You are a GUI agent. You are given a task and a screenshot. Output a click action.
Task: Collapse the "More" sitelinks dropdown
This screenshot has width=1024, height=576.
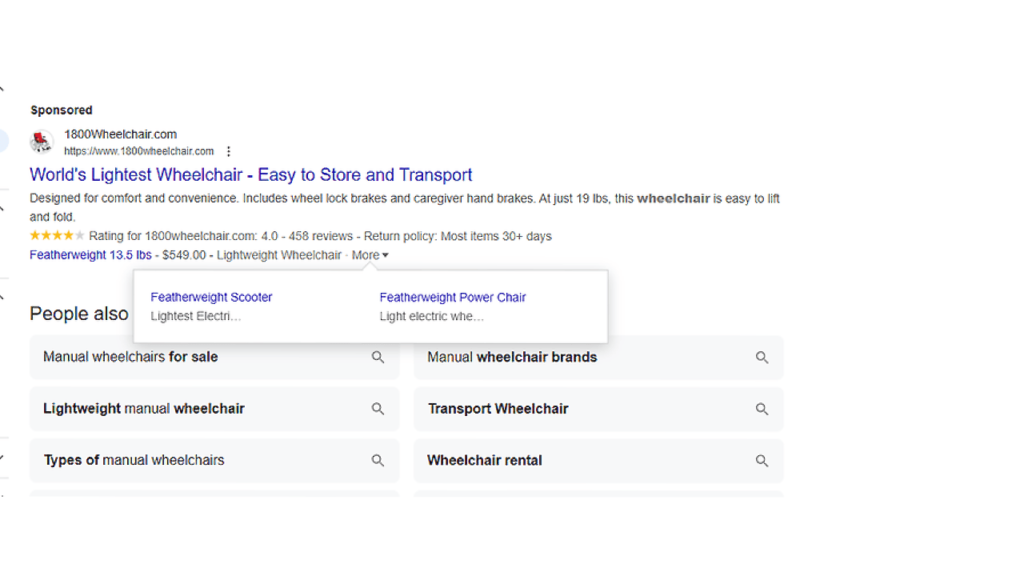point(368,255)
